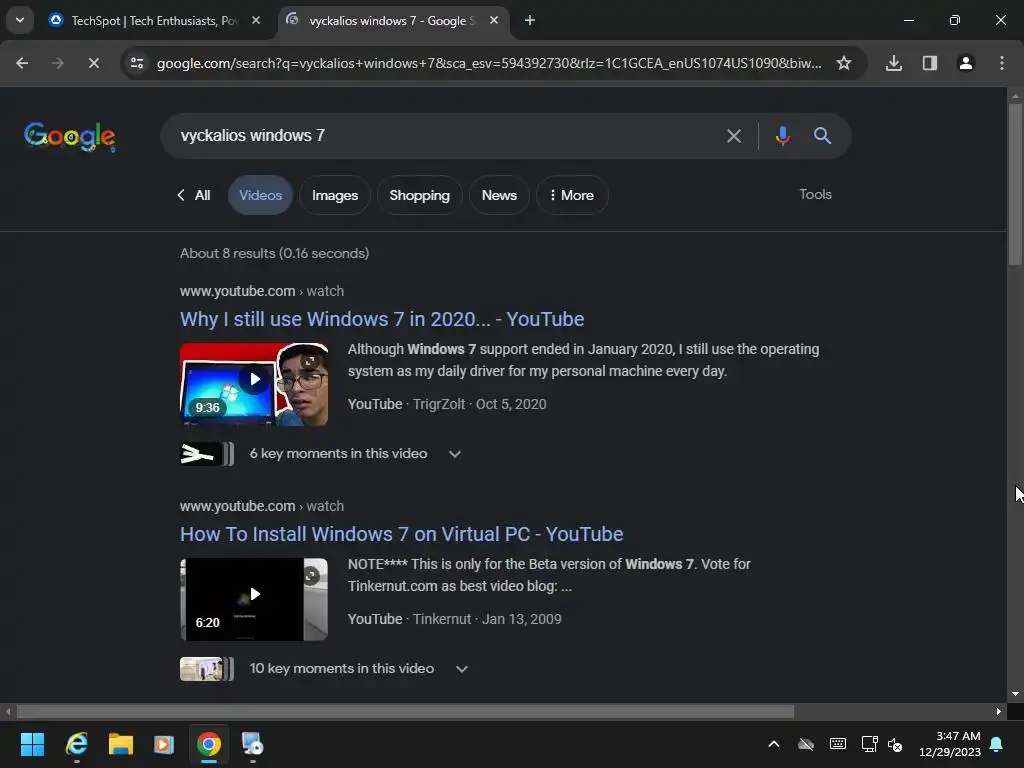Click the OneDrive cloud tray icon

click(x=806, y=744)
